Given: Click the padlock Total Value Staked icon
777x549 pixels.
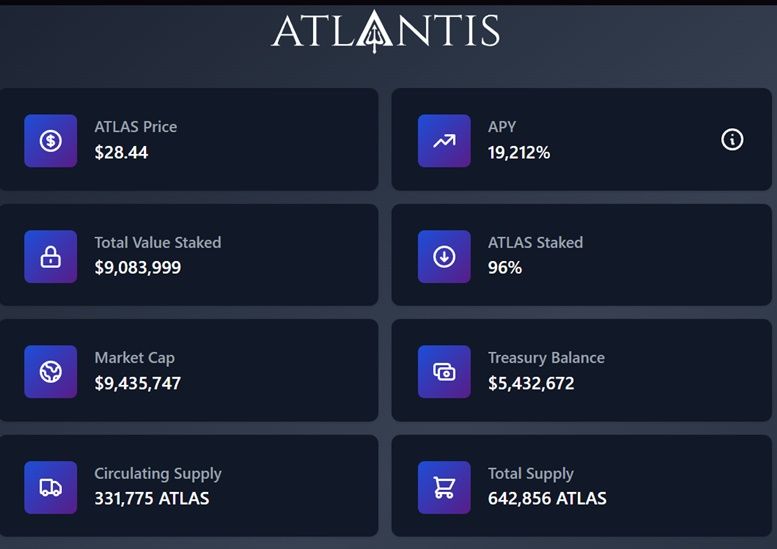Looking at the screenshot, I should [x=51, y=257].
